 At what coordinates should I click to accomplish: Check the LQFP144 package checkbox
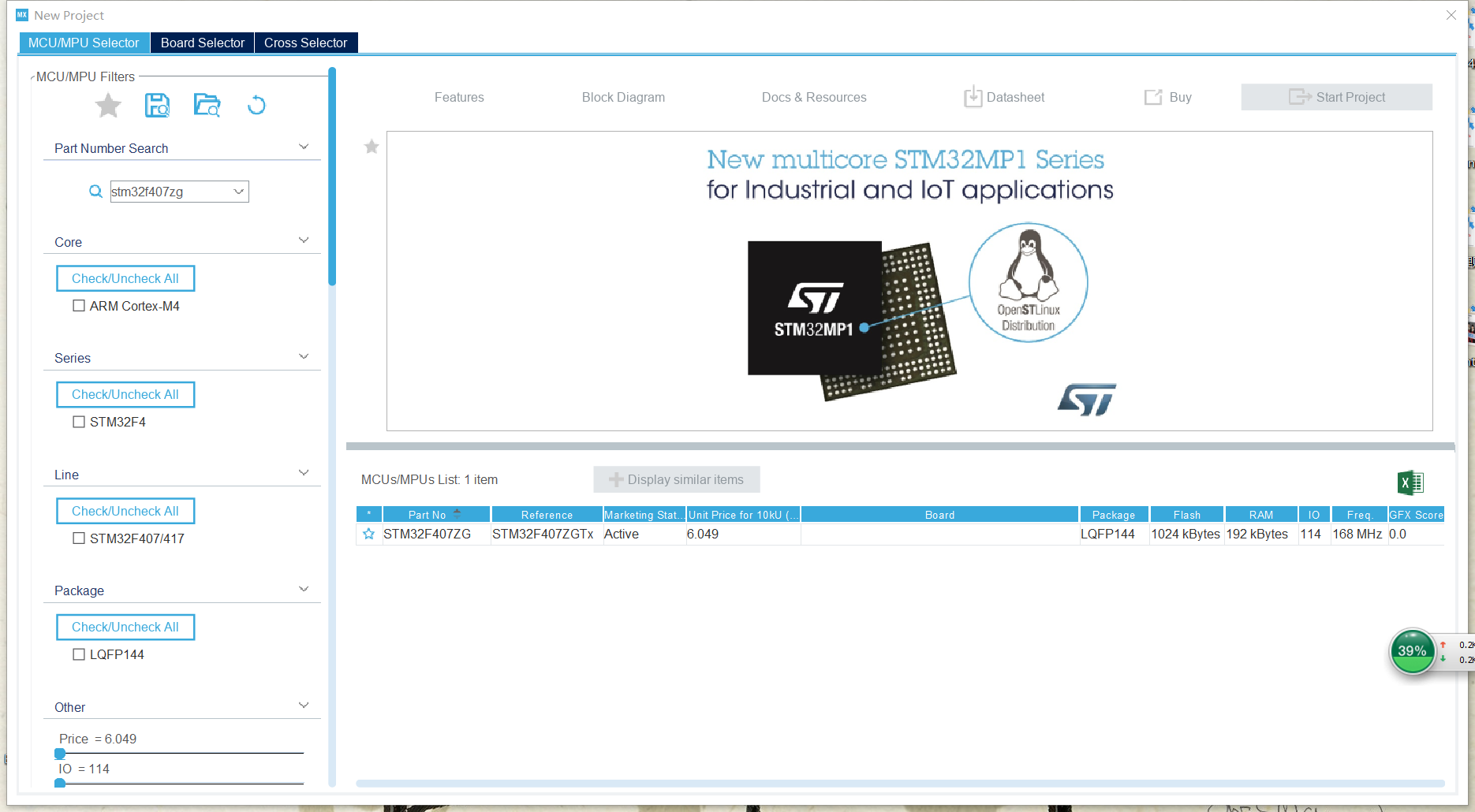point(78,654)
